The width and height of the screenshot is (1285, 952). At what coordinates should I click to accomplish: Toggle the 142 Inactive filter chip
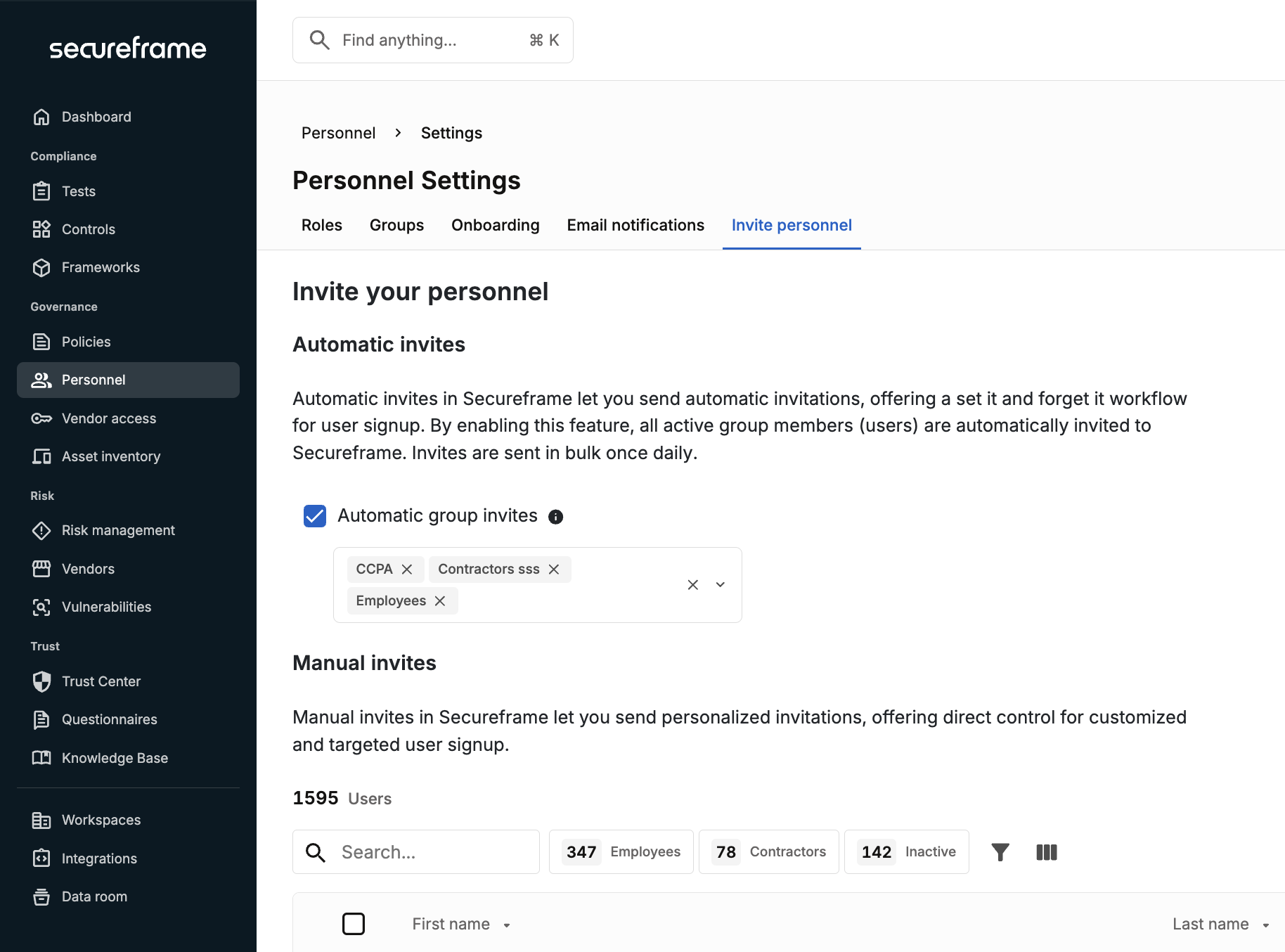(907, 852)
